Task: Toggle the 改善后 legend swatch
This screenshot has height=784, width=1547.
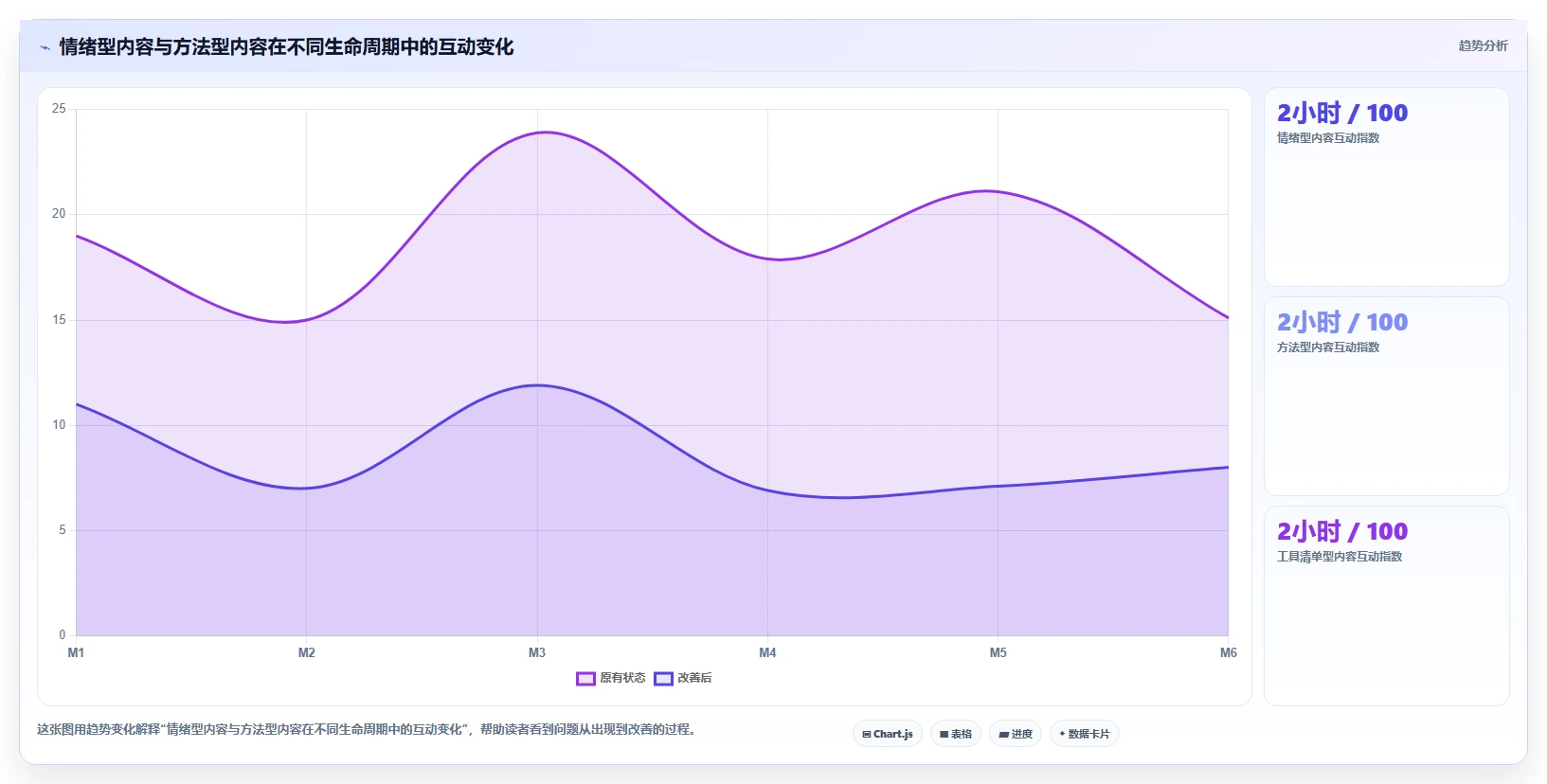Action: 663,678
